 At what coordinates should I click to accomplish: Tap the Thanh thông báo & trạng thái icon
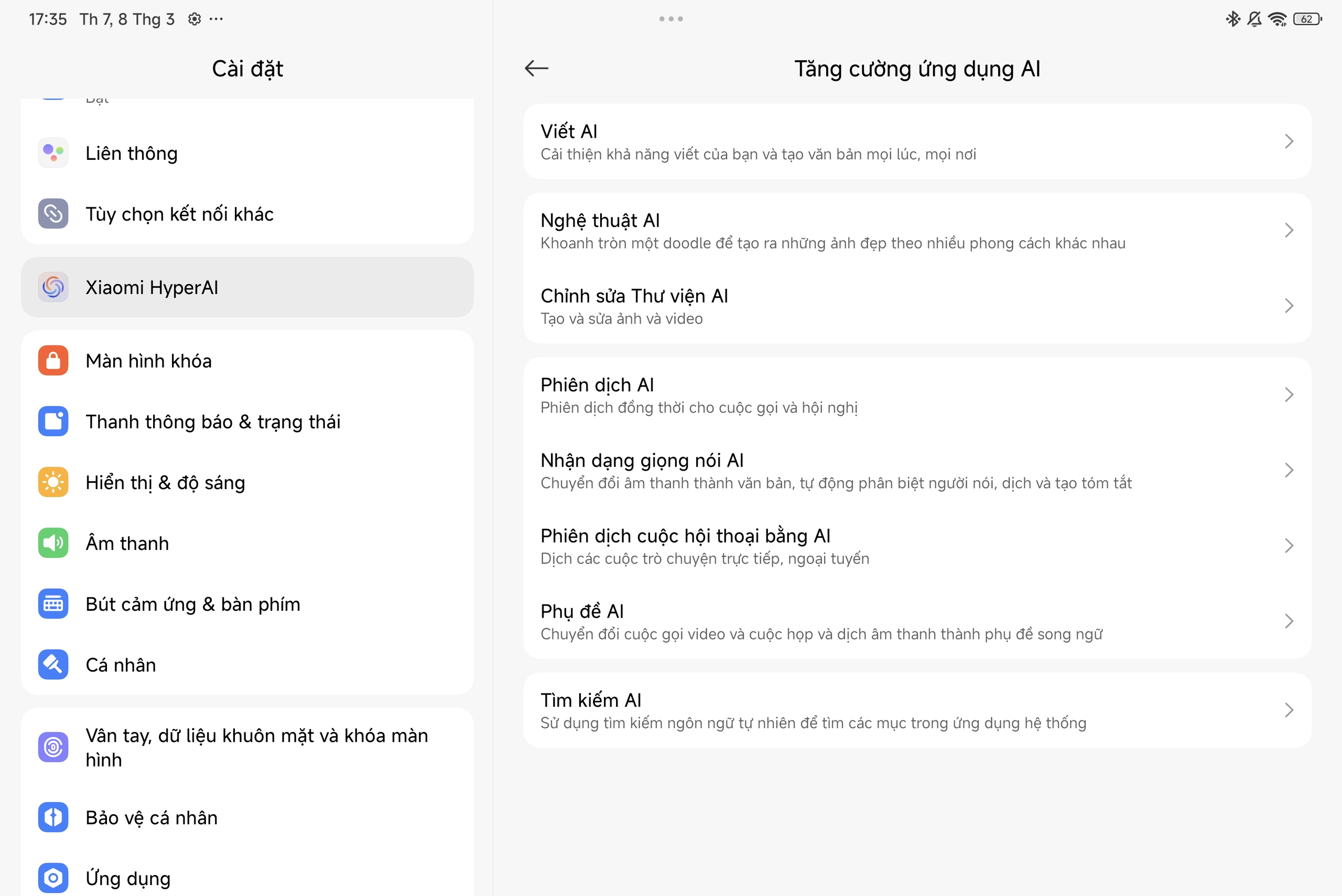coord(53,422)
